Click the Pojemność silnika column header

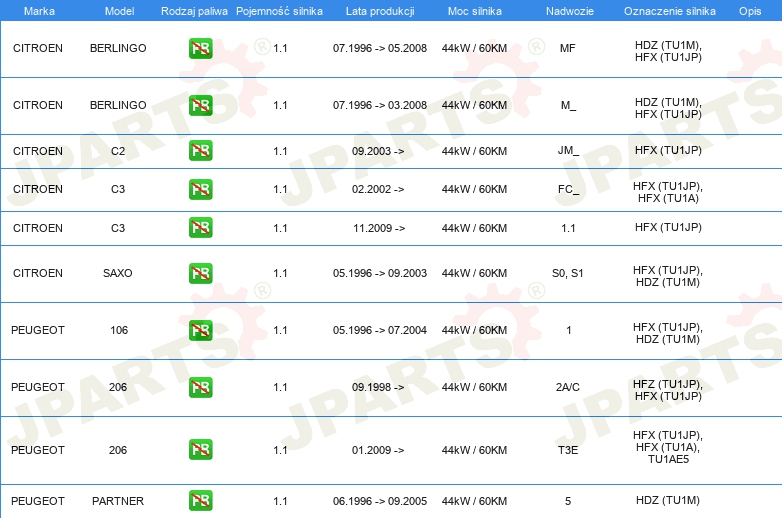click(x=279, y=11)
